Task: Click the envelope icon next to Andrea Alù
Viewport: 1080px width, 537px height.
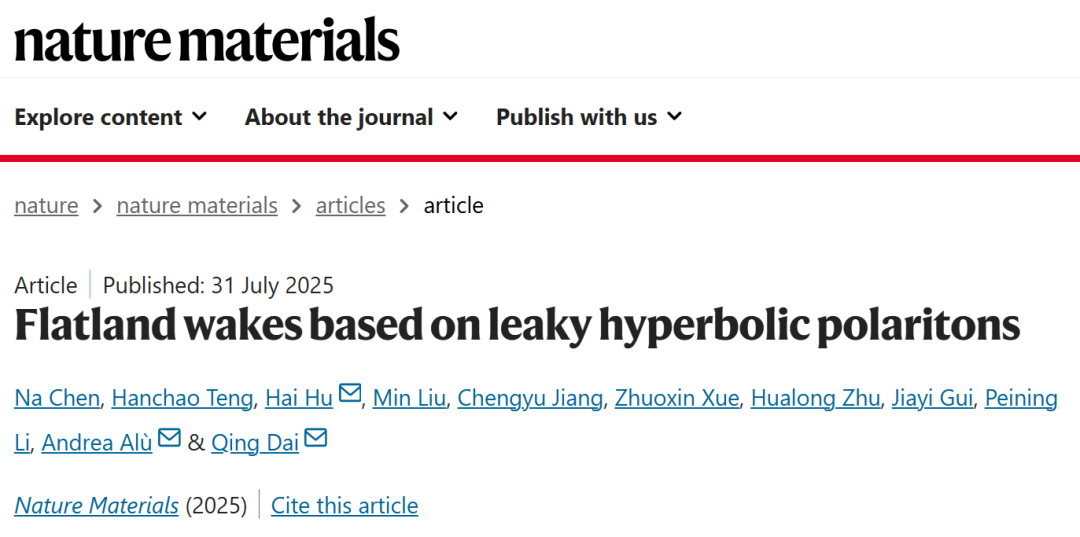Action: [x=169, y=439]
